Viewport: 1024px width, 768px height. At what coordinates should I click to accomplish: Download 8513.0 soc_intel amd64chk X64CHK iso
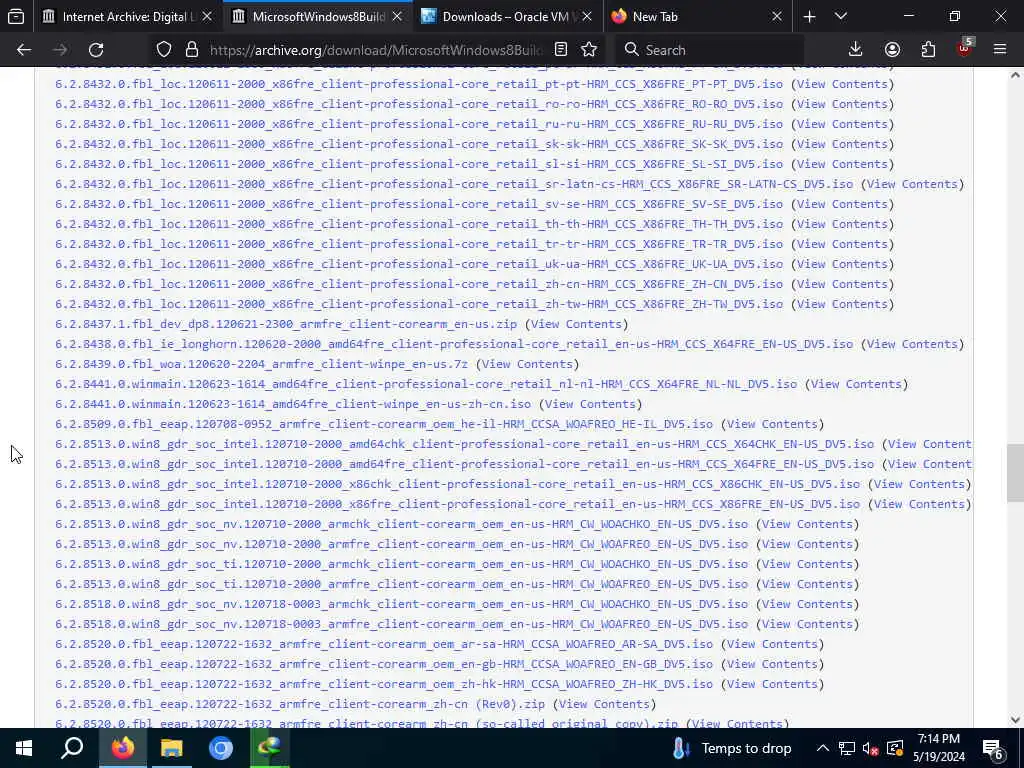(x=464, y=444)
